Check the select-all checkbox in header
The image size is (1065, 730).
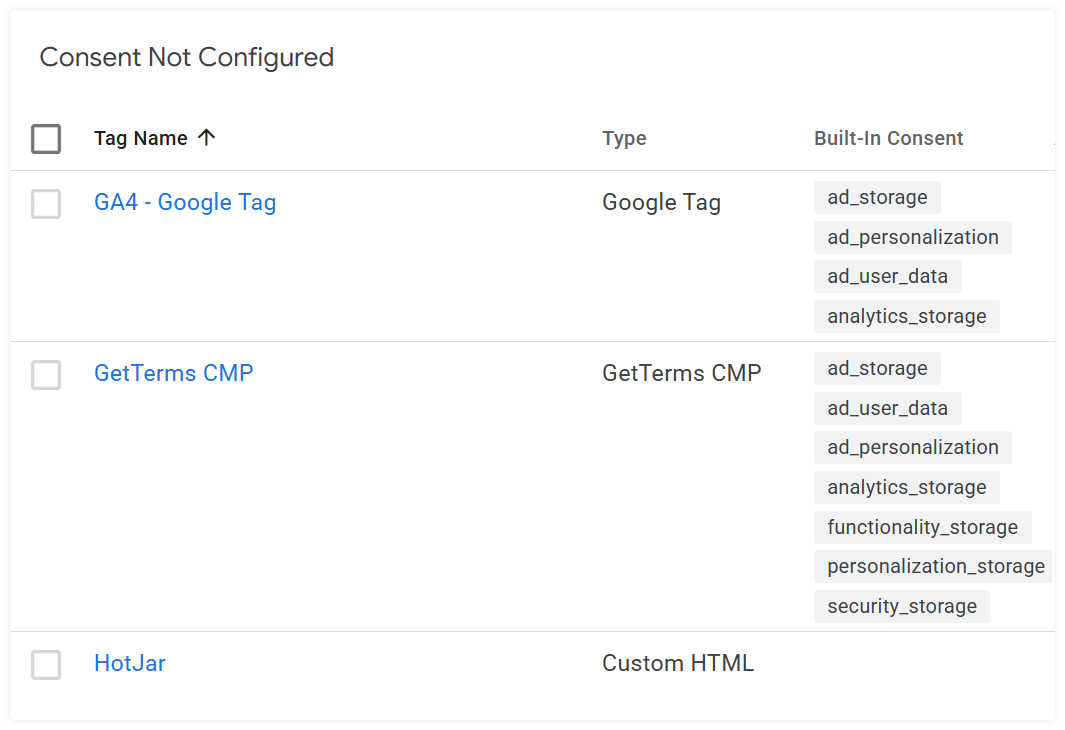click(46, 139)
